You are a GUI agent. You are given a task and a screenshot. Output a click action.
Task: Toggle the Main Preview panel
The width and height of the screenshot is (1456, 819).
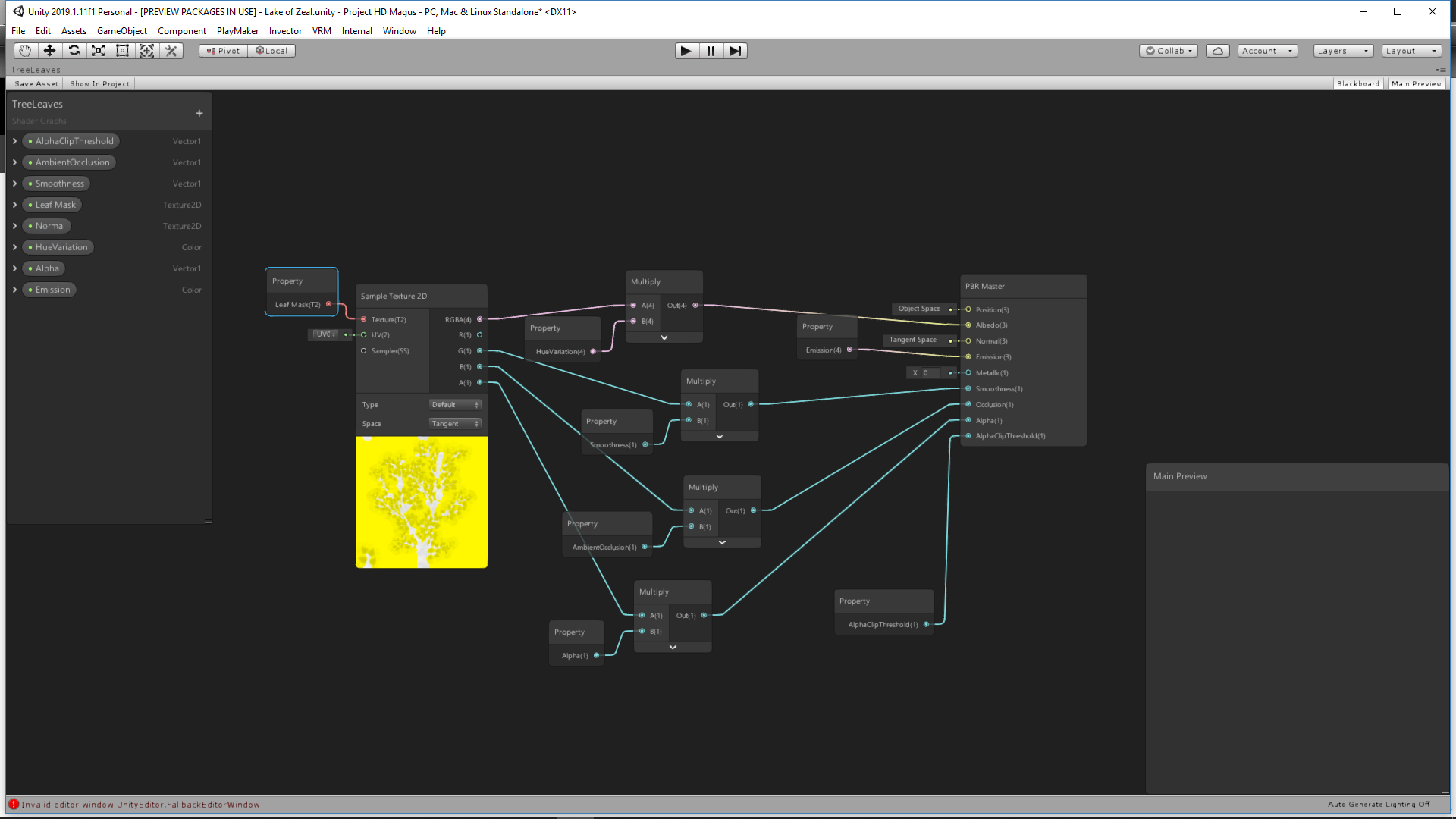1416,84
